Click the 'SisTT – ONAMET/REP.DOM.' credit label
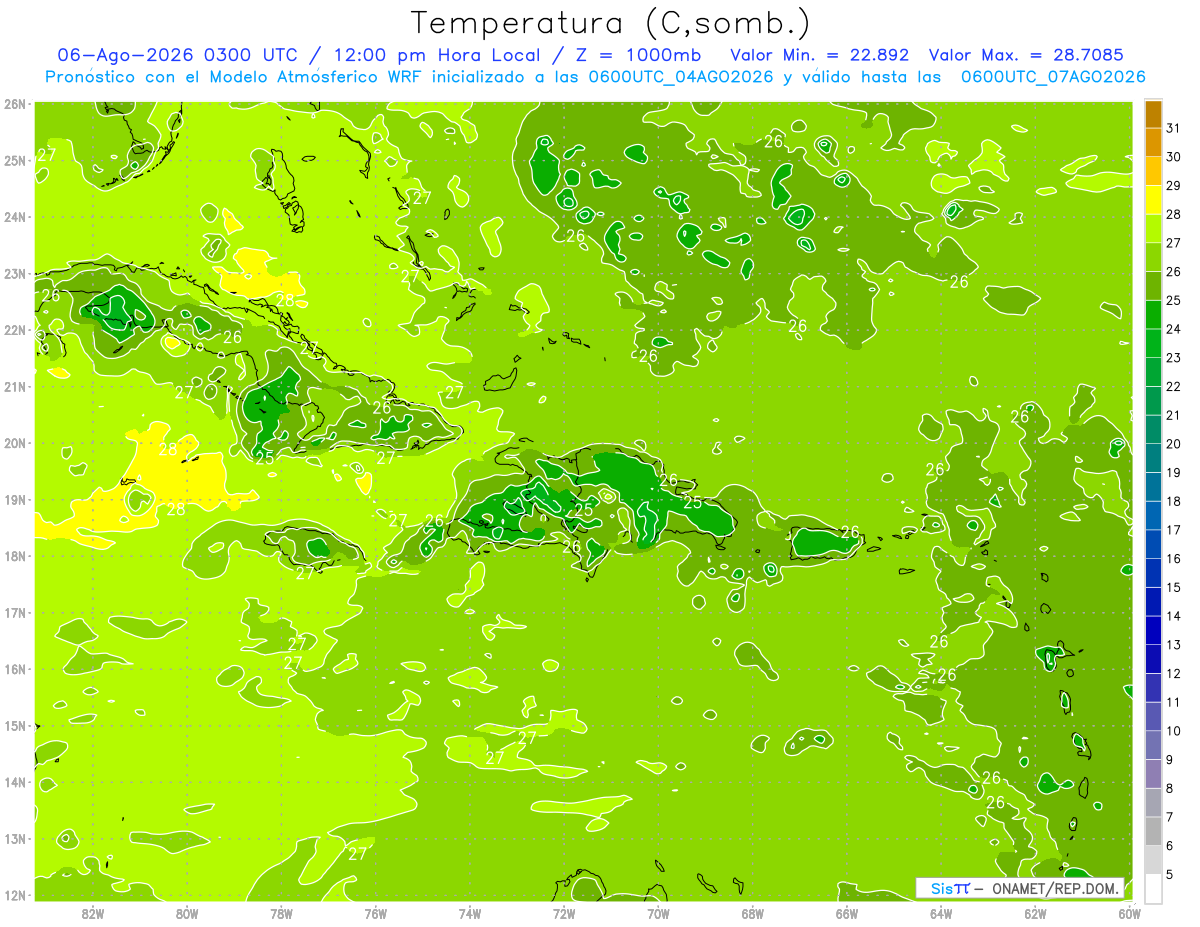 [x=1019, y=888]
